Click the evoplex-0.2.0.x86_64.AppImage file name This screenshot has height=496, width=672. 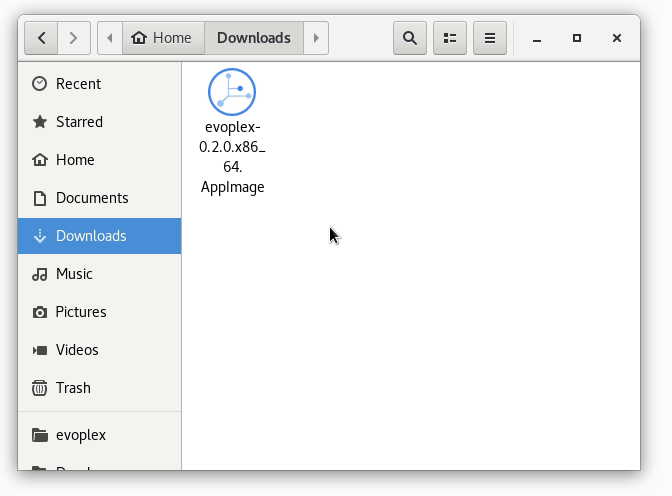coord(232,157)
